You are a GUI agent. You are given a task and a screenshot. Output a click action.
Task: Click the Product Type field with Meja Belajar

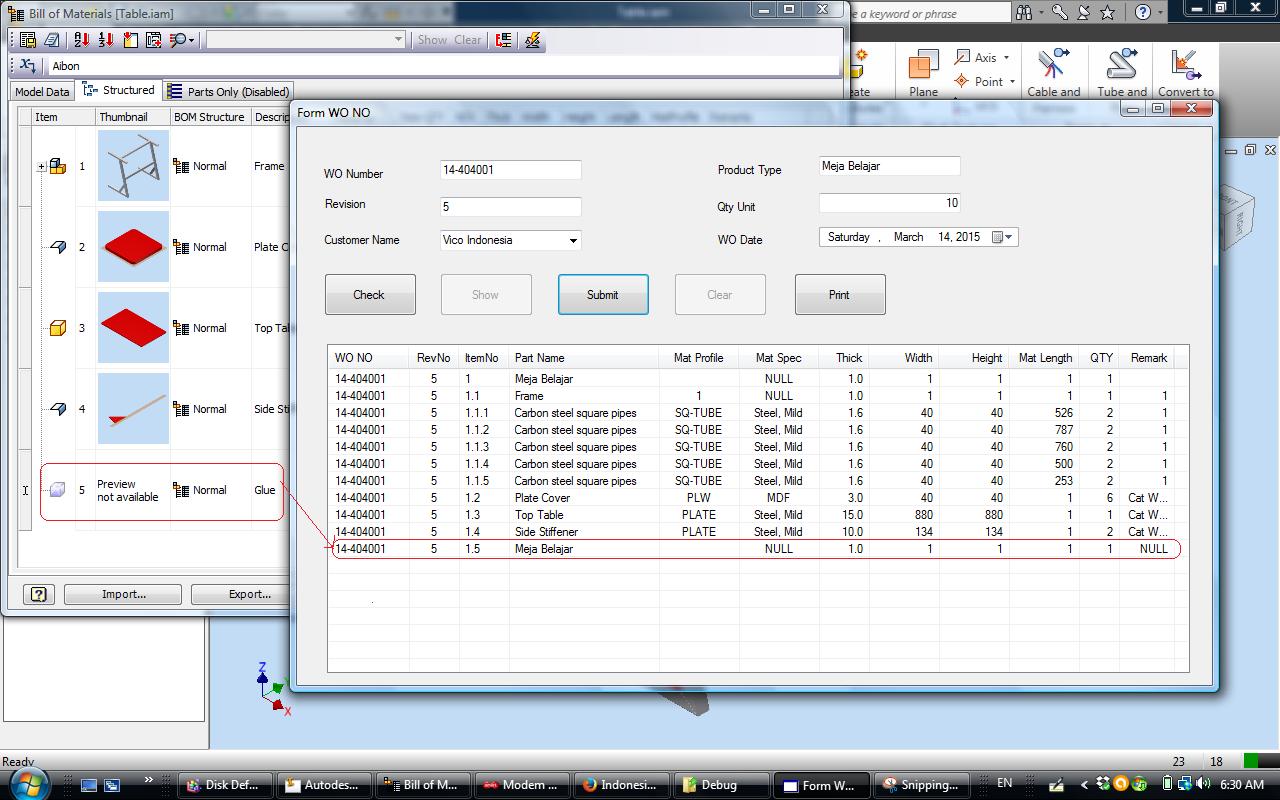(x=889, y=166)
